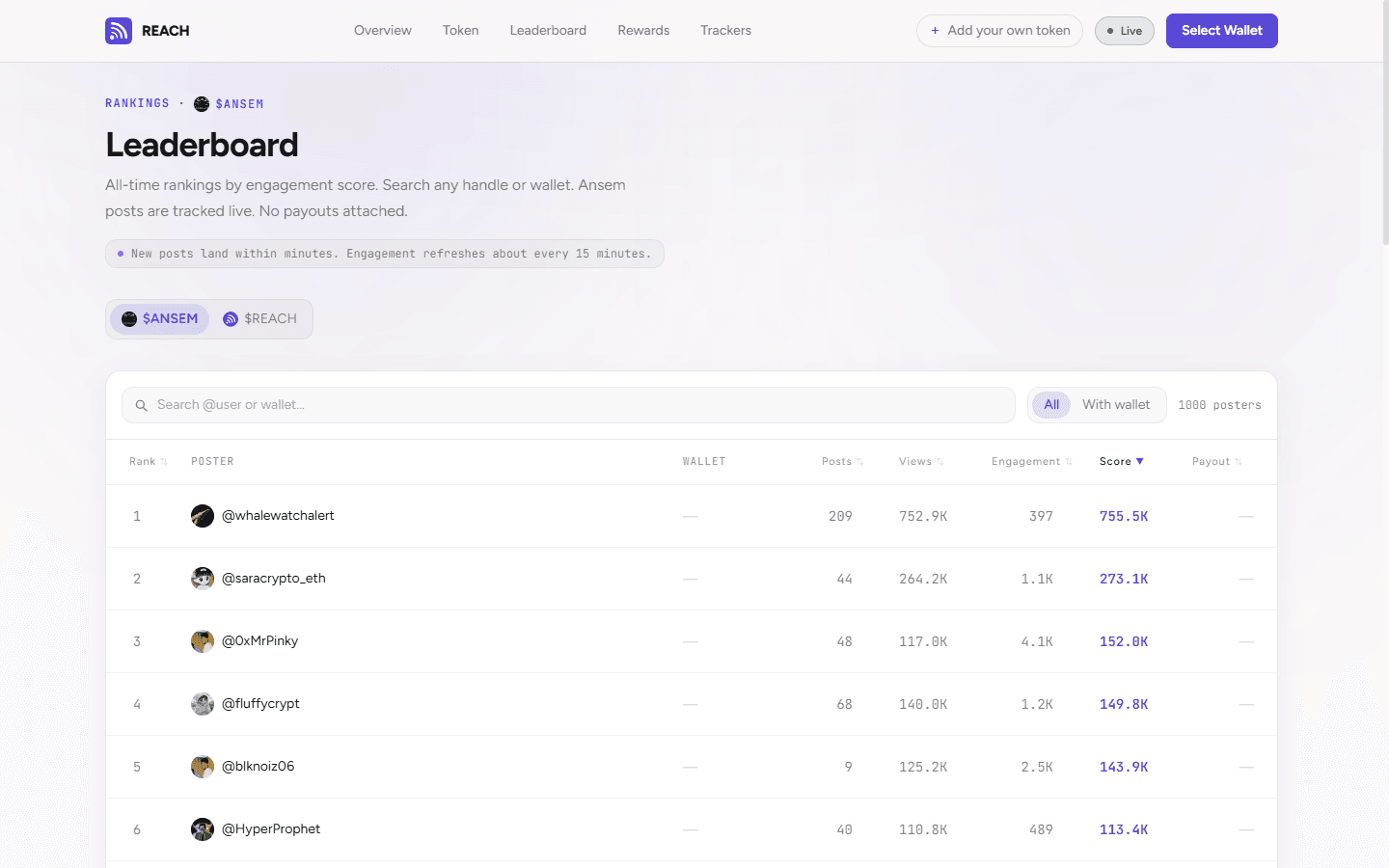The height and width of the screenshot is (868, 1389).
Task: Click the refresh info notice banner
Action: (x=385, y=254)
